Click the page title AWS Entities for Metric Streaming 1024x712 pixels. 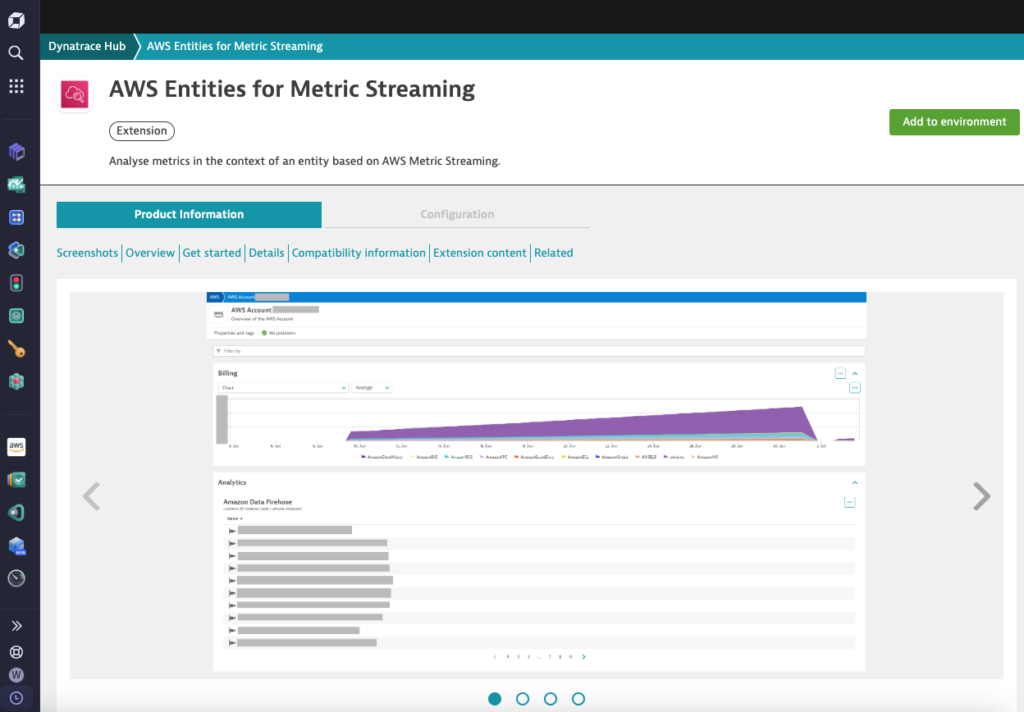[x=292, y=89]
